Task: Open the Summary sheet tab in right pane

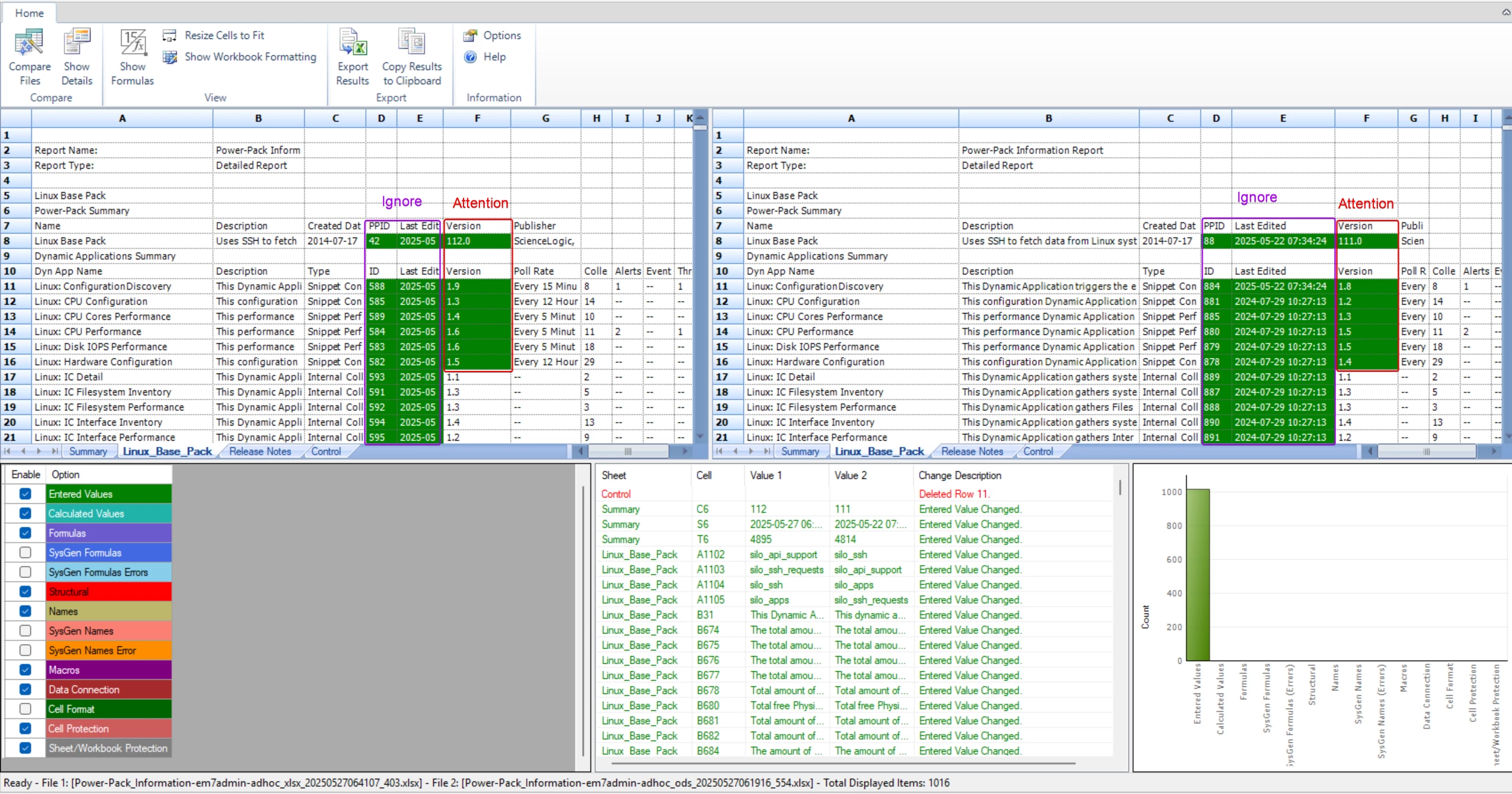Action: pos(800,452)
